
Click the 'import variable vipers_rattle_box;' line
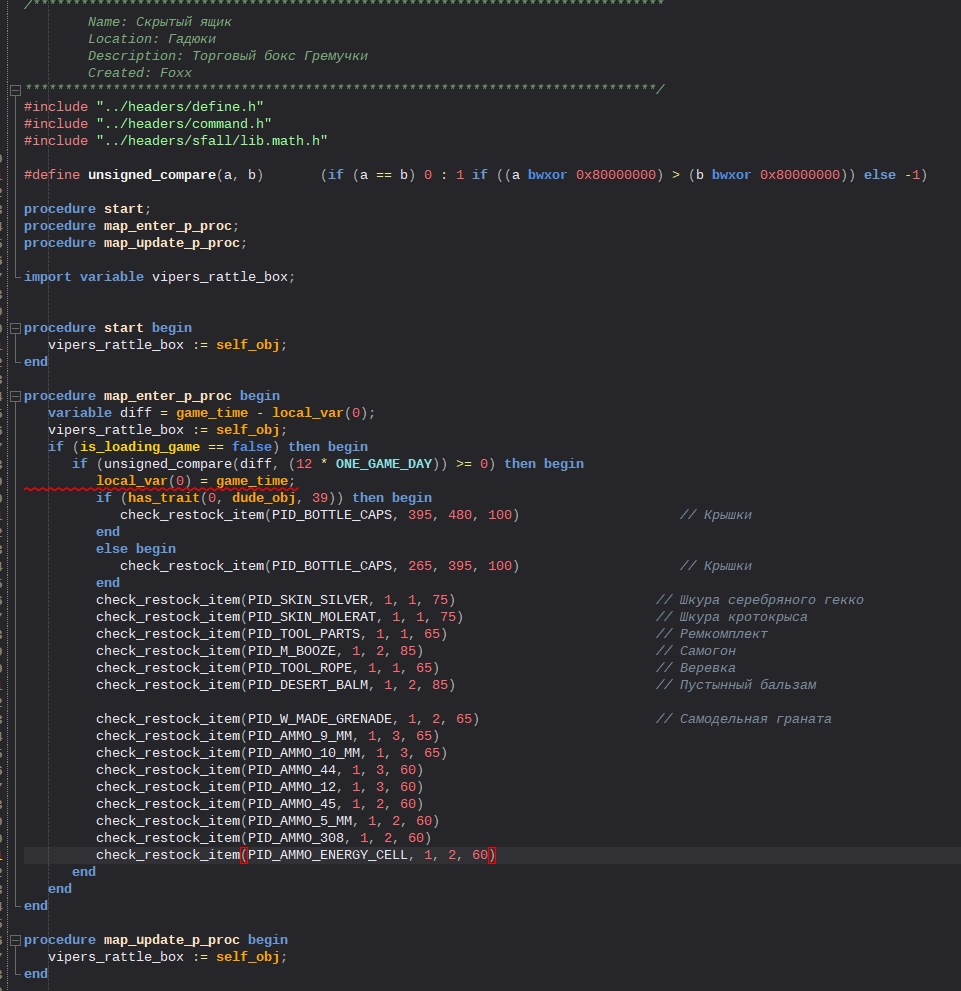point(159,277)
